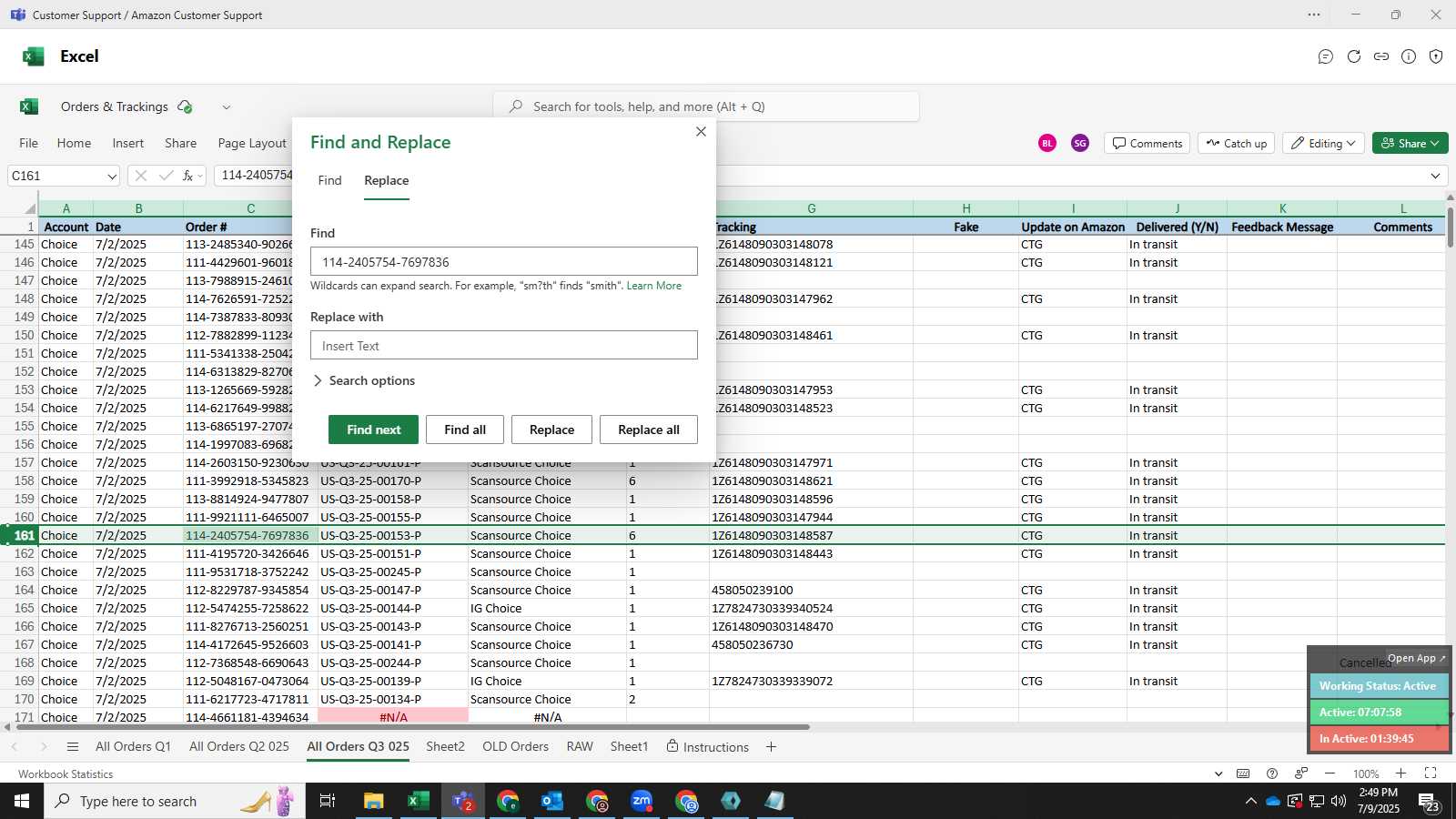Switch to OLD Orders sheet
This screenshot has width=1456, height=819.
(x=515, y=746)
